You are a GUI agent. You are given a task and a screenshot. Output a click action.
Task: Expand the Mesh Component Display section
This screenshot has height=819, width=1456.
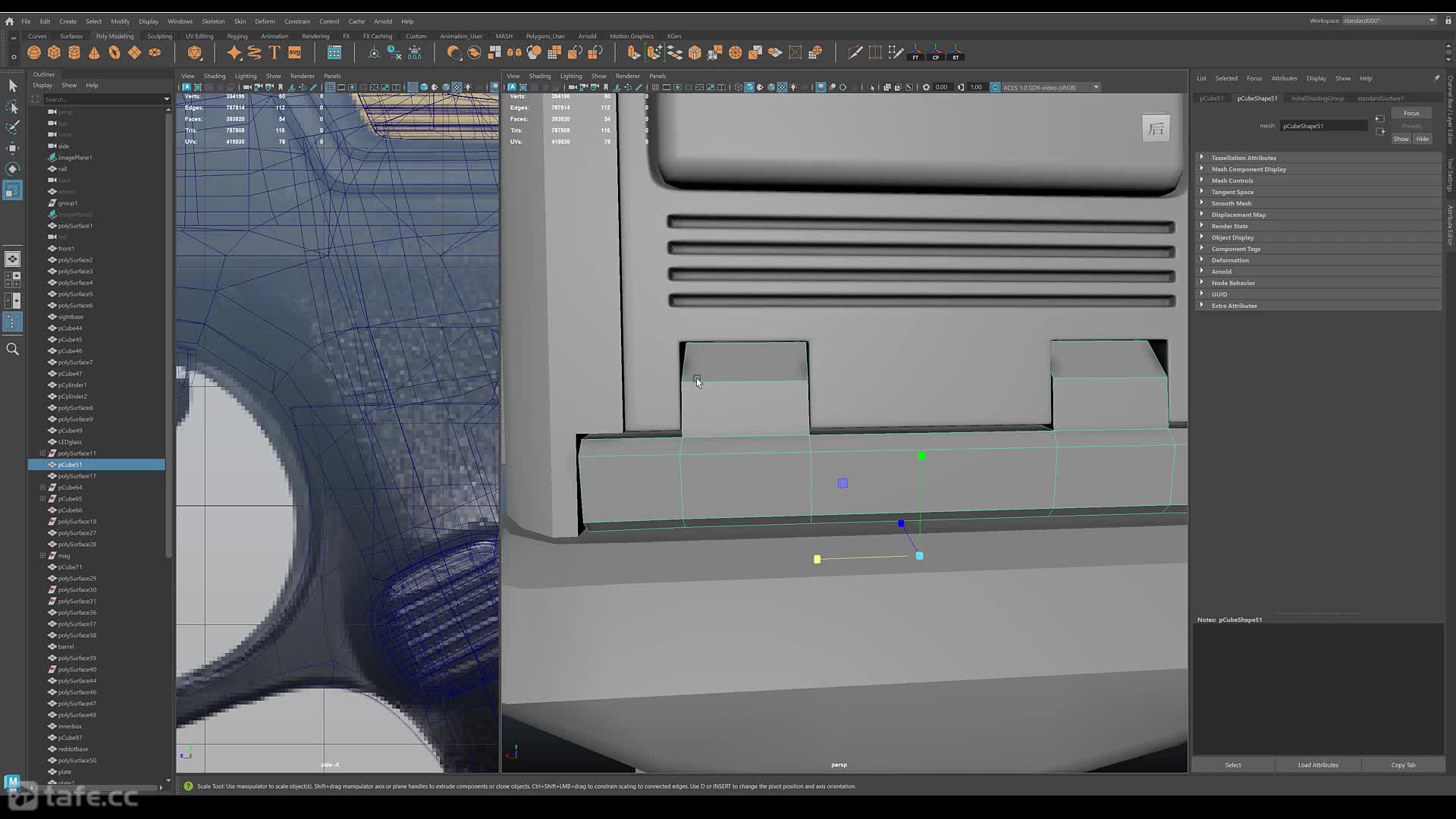click(1318, 169)
